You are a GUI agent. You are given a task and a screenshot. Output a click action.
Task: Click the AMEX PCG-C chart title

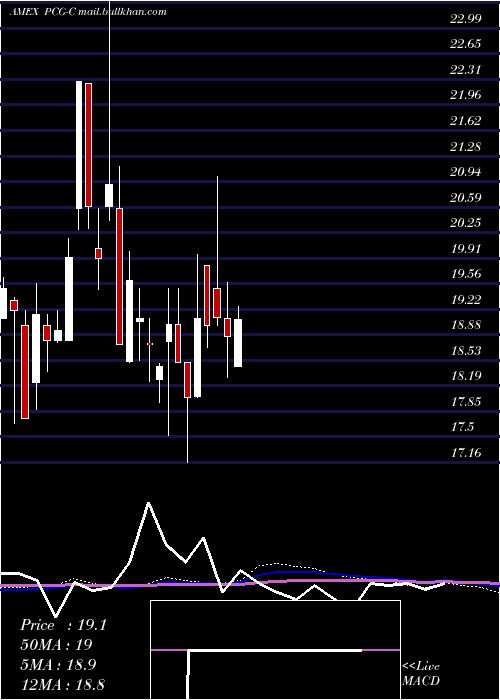click(x=41, y=12)
